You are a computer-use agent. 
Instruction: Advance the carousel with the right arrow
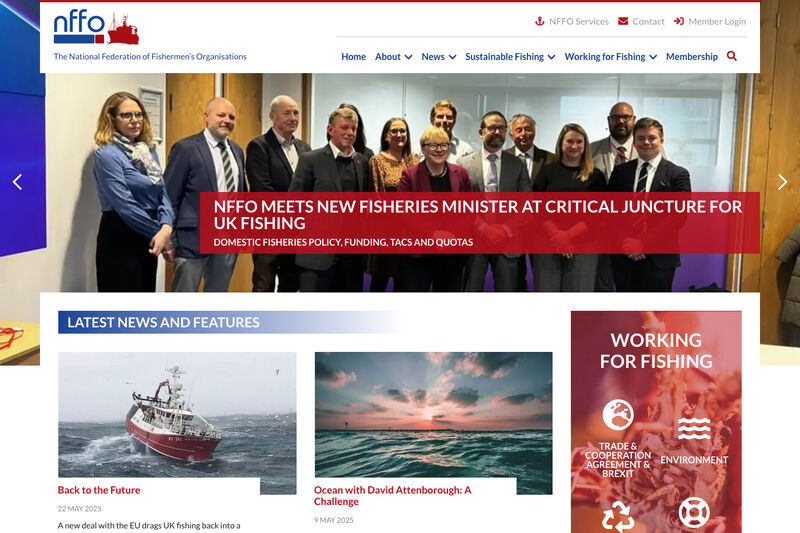coord(782,182)
